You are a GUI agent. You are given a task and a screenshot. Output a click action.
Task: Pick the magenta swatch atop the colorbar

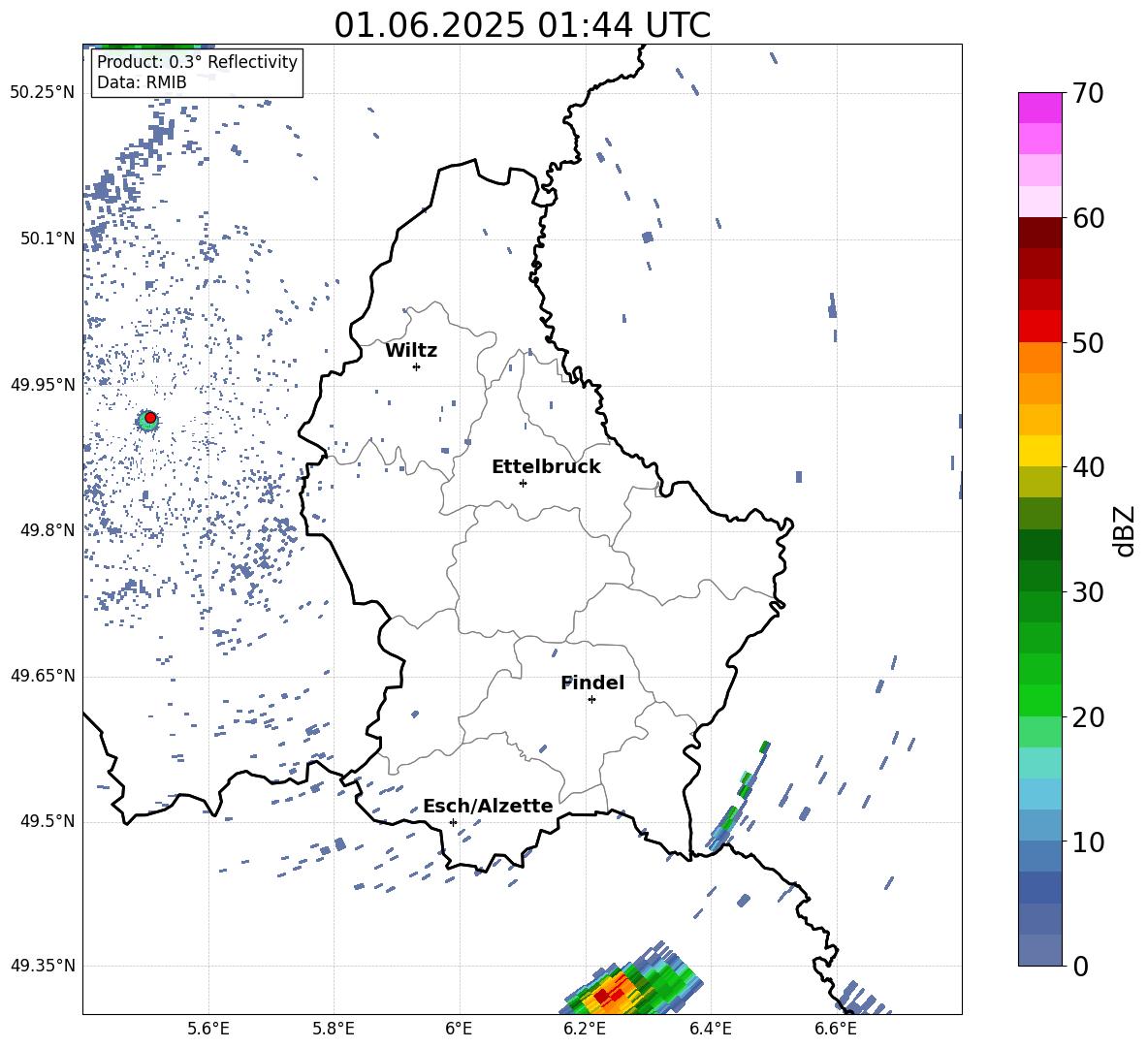[x=1039, y=109]
